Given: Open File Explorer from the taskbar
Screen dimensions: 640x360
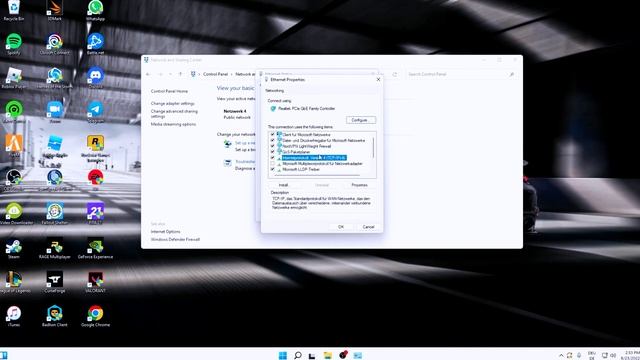Looking at the screenshot, I should [328, 355].
